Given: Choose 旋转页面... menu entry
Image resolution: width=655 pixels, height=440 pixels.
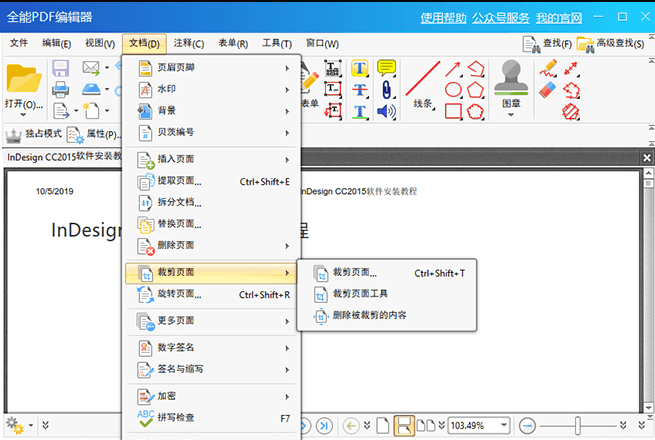Looking at the screenshot, I should pyautogui.click(x=213, y=295).
